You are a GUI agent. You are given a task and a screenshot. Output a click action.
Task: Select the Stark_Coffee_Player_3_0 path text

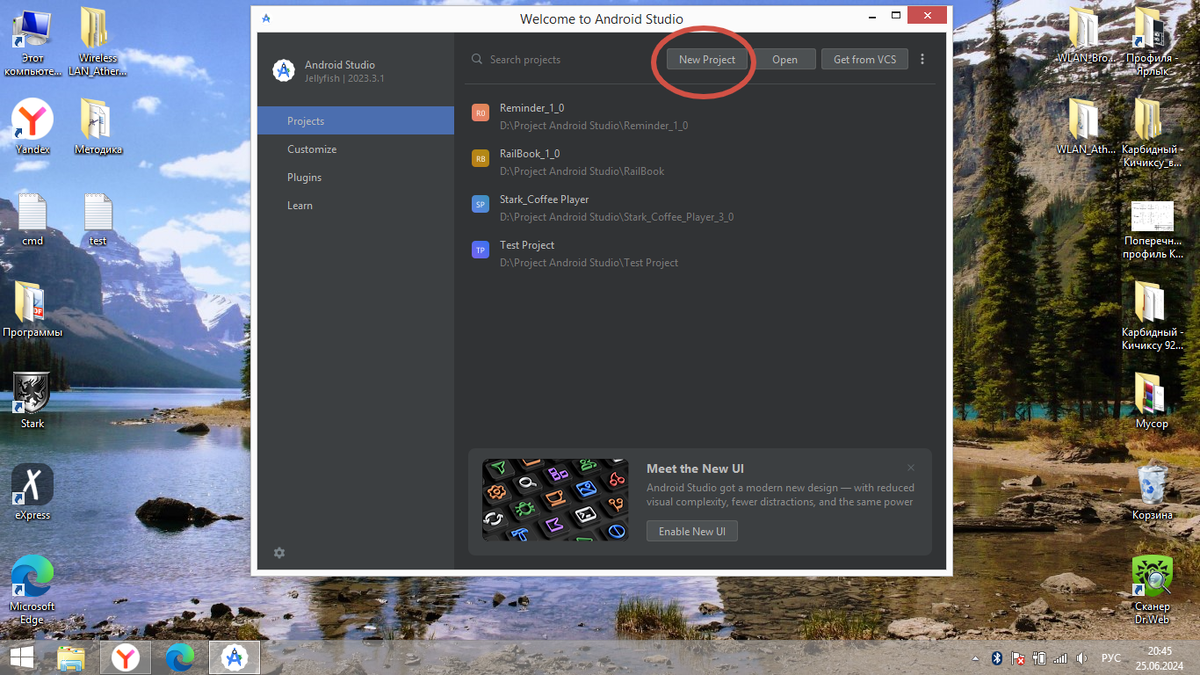click(617, 217)
